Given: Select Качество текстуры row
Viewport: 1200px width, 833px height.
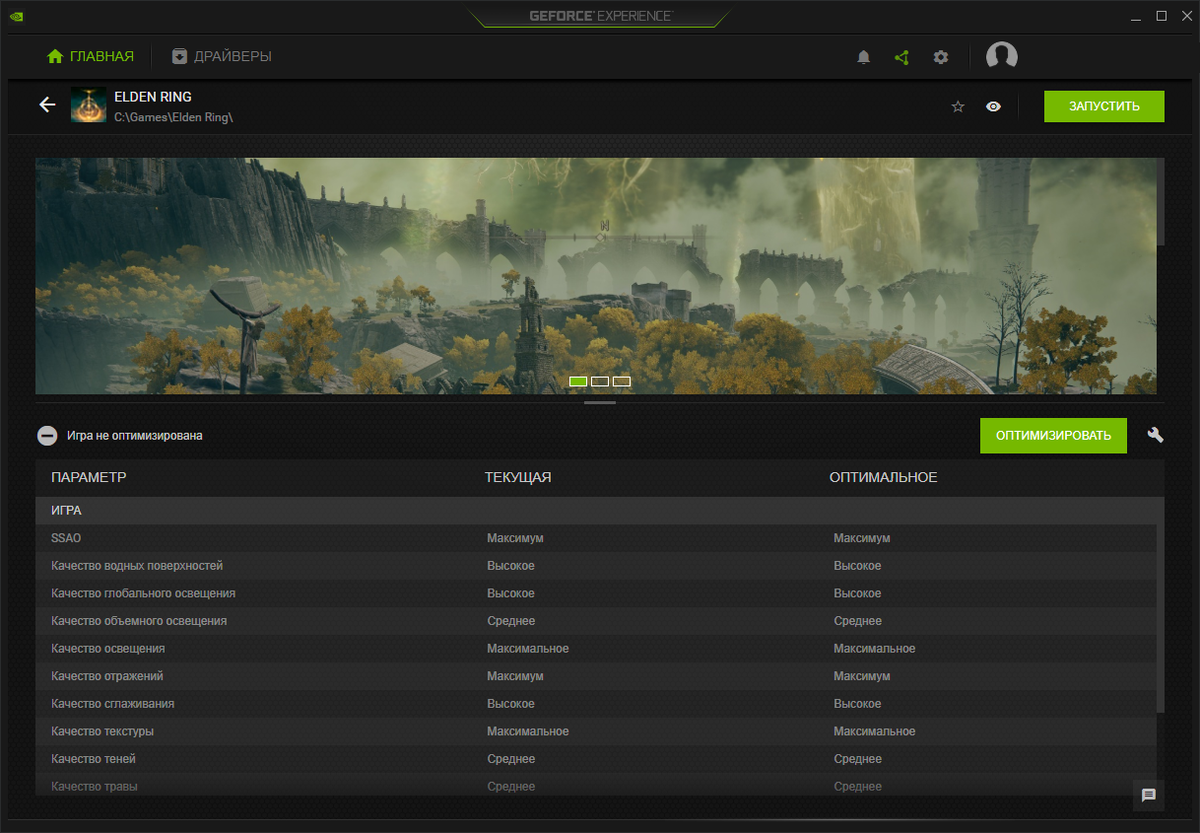Looking at the screenshot, I should click(x=596, y=732).
